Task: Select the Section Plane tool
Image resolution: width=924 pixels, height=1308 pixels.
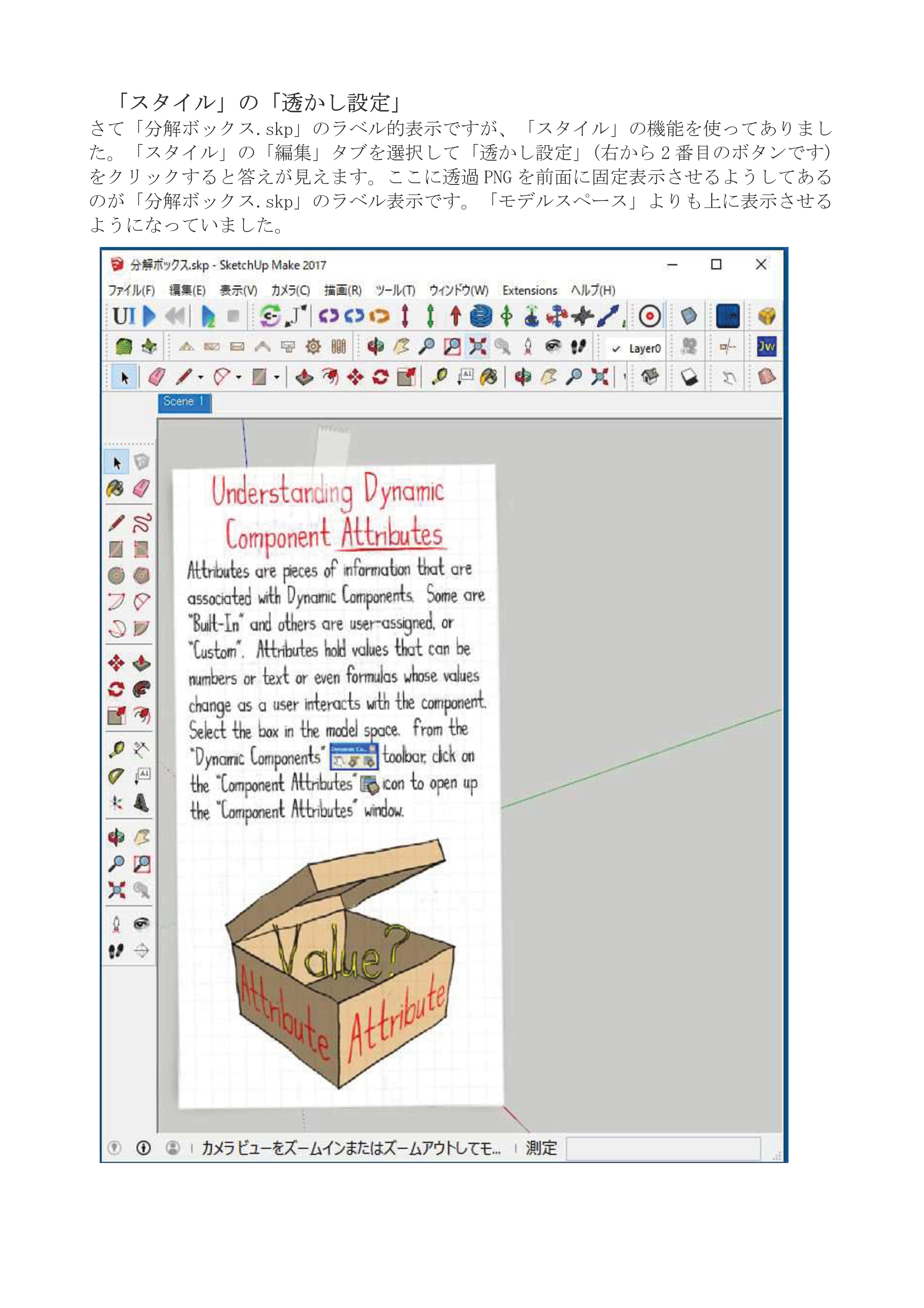Action: 141,950
